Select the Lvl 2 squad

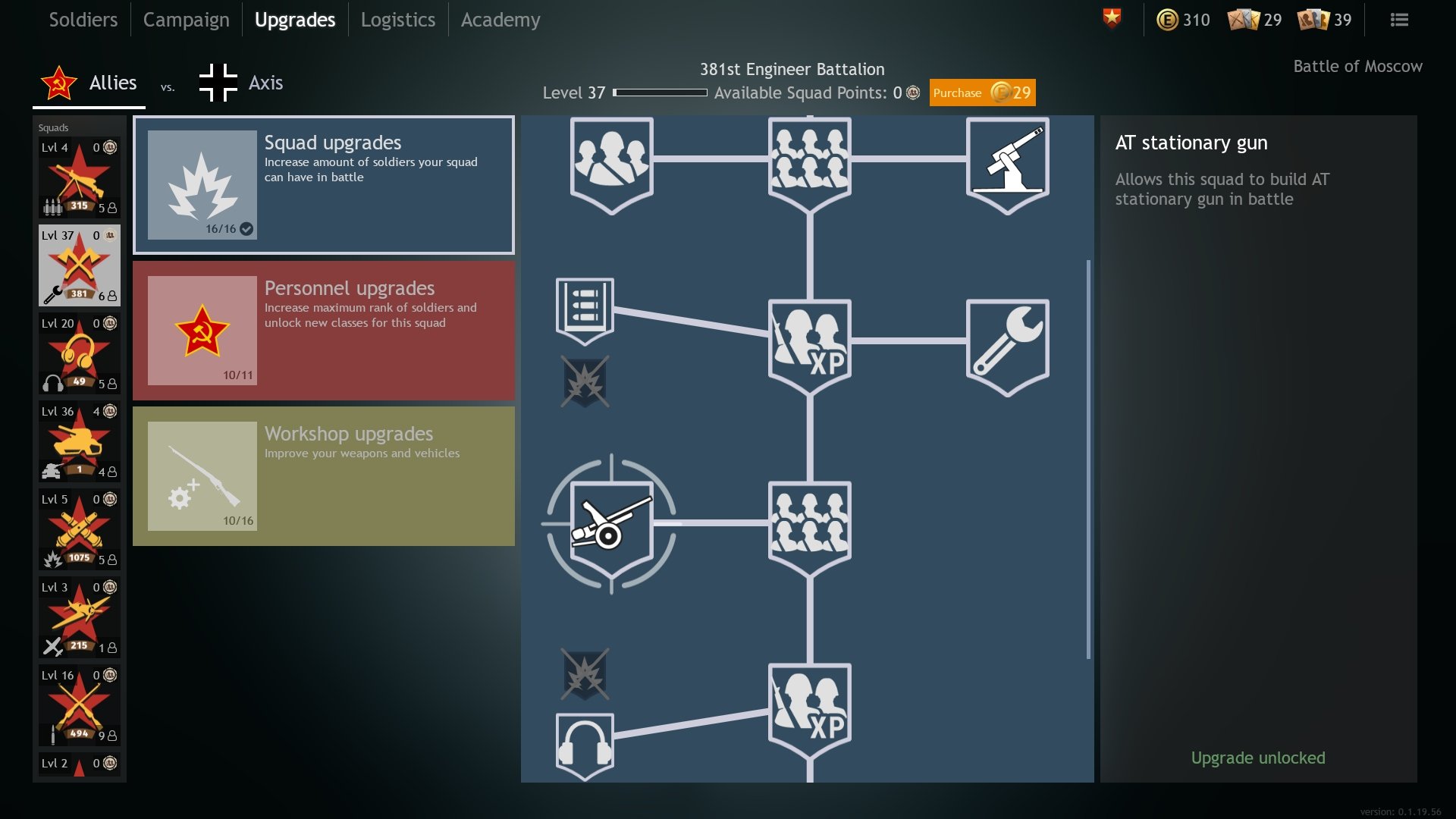pos(80,766)
